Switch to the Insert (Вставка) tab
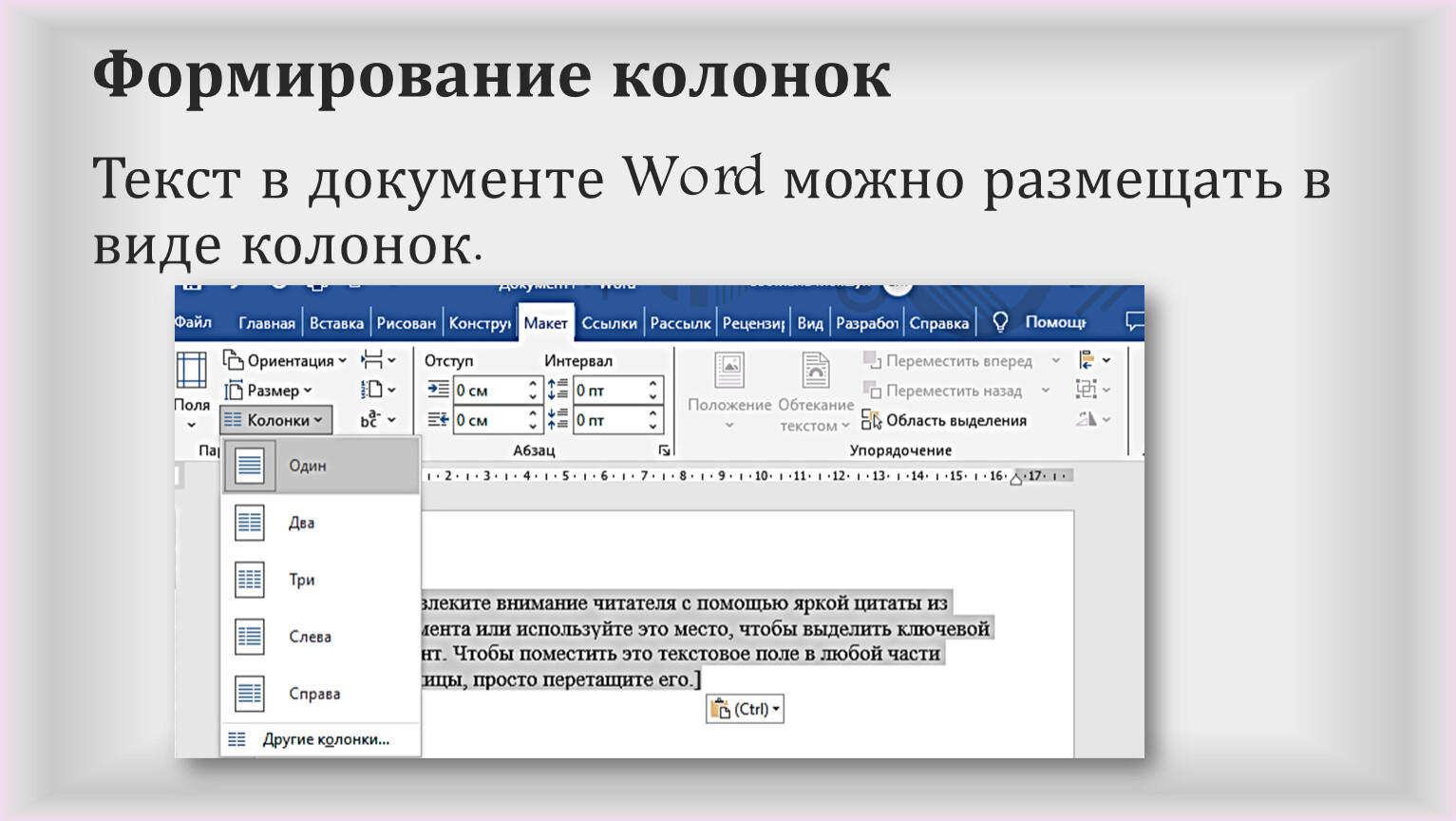Viewport: 1456px width, 821px height. 336,323
